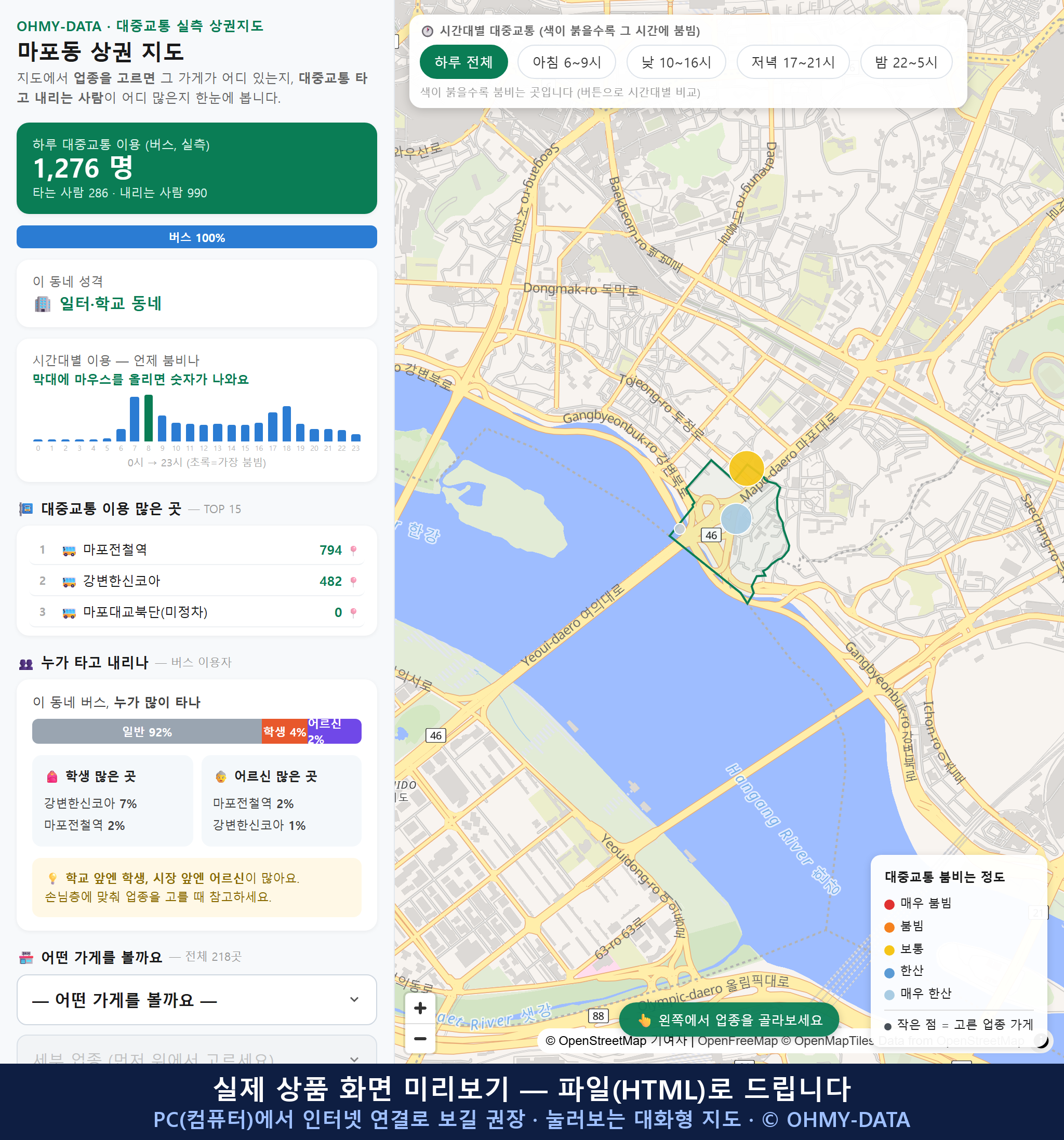Click the orange 붐빔 legend dot
This screenshot has height=1140, width=1064.
click(889, 927)
